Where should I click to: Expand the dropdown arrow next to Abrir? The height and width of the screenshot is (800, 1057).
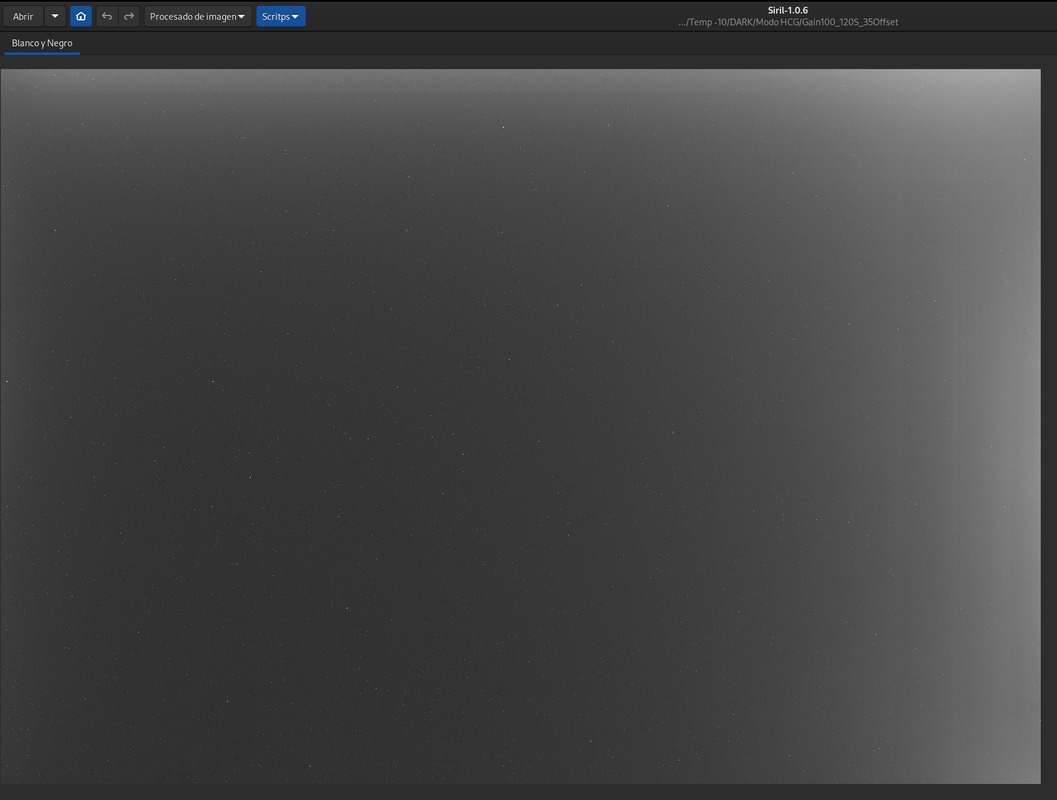point(55,16)
